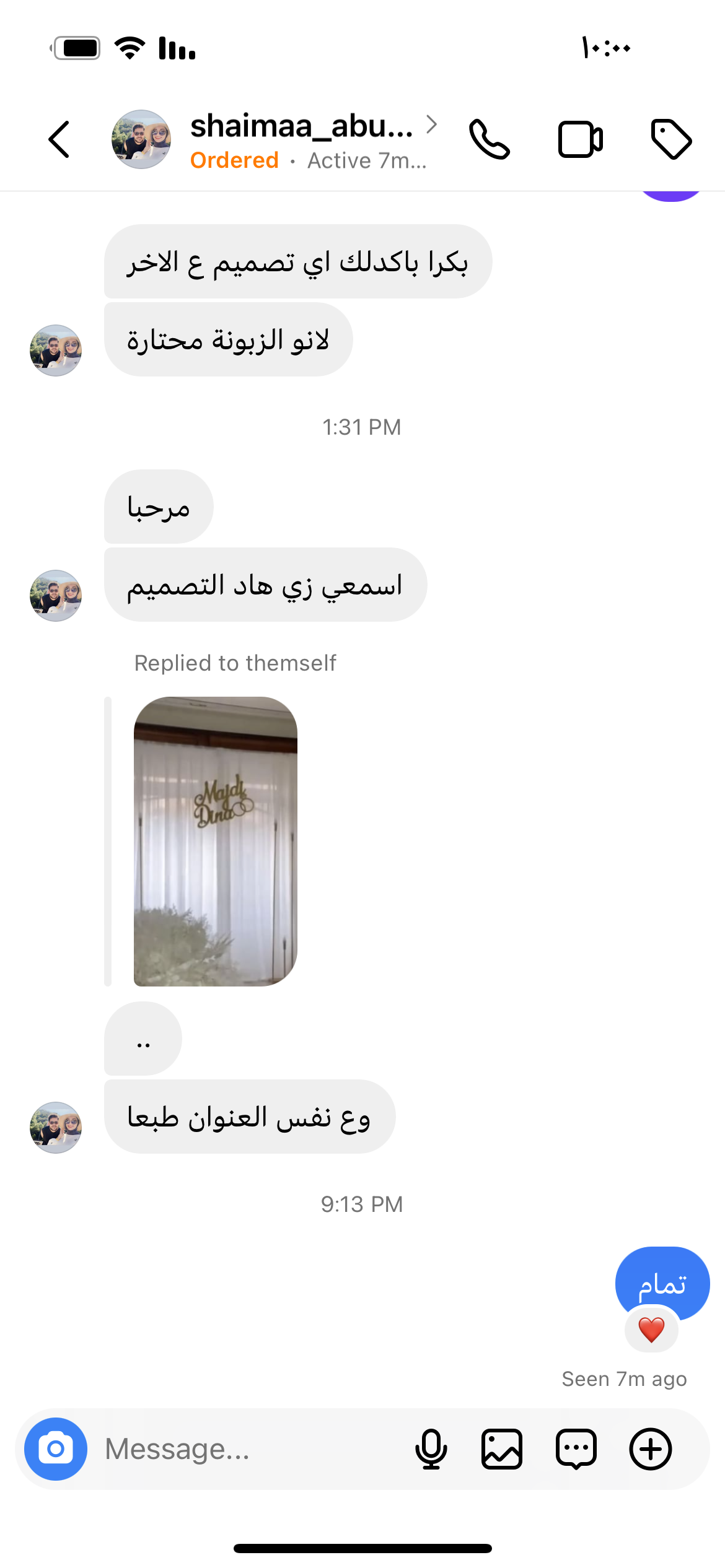Start a video call with camera icon
The image size is (725, 1568).
tap(581, 139)
